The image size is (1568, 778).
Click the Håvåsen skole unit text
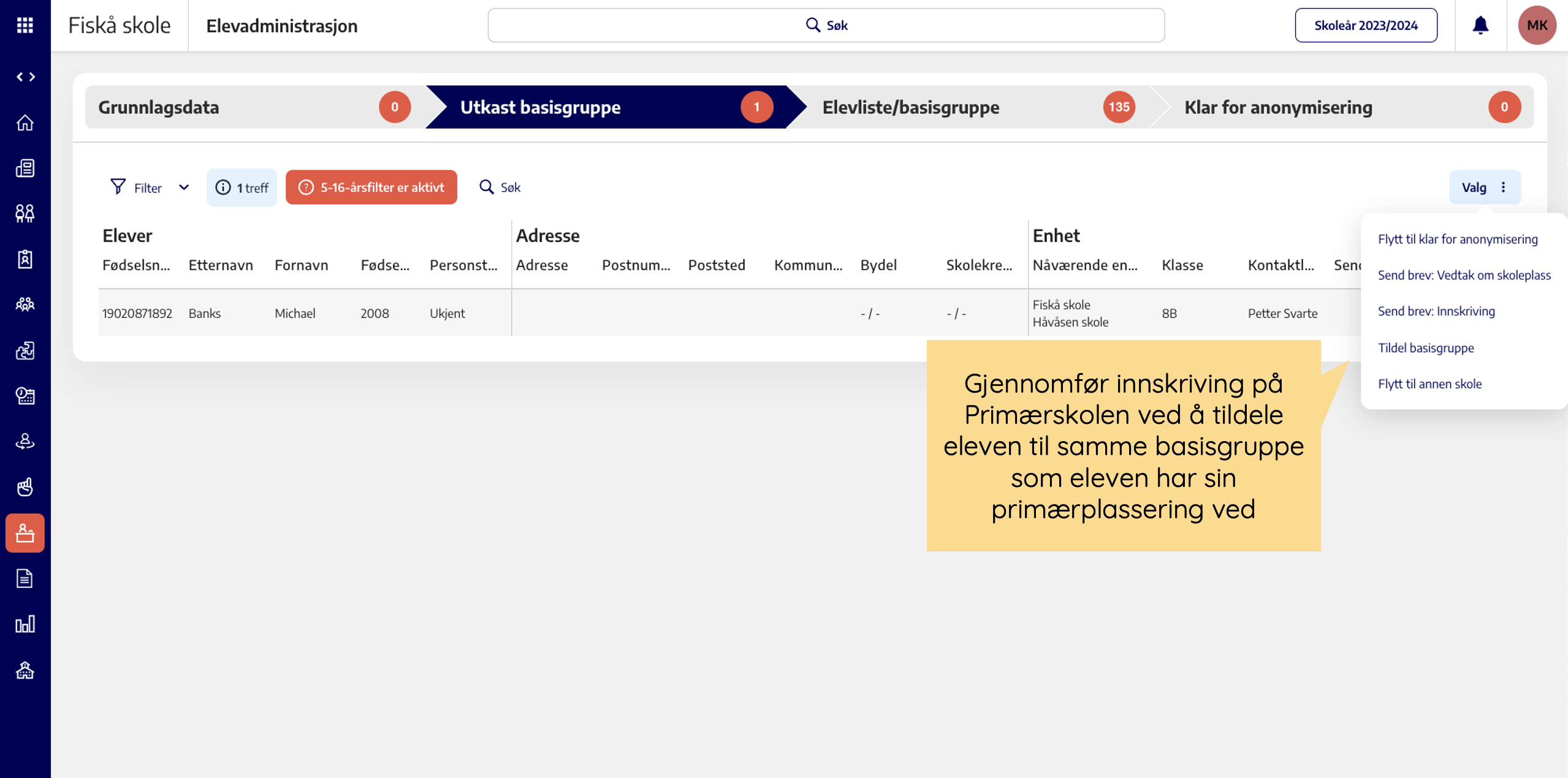coord(1070,322)
